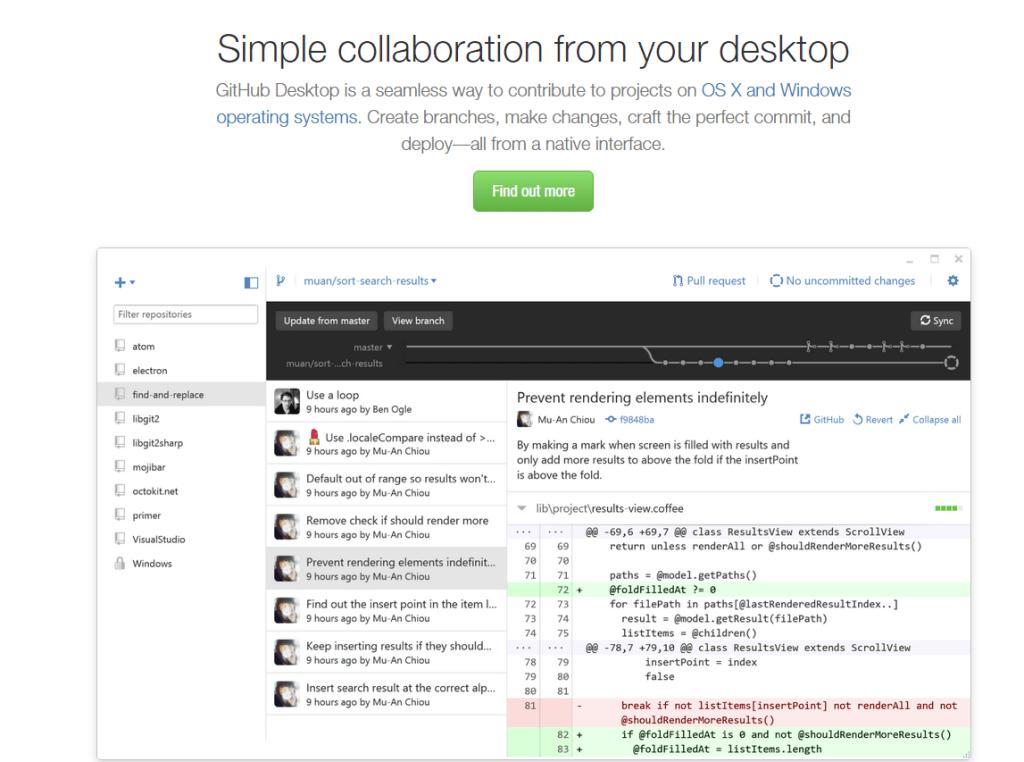Open the commit on GitHub link
Image resolution: width=1024 pixels, height=762 pixels.
point(822,419)
